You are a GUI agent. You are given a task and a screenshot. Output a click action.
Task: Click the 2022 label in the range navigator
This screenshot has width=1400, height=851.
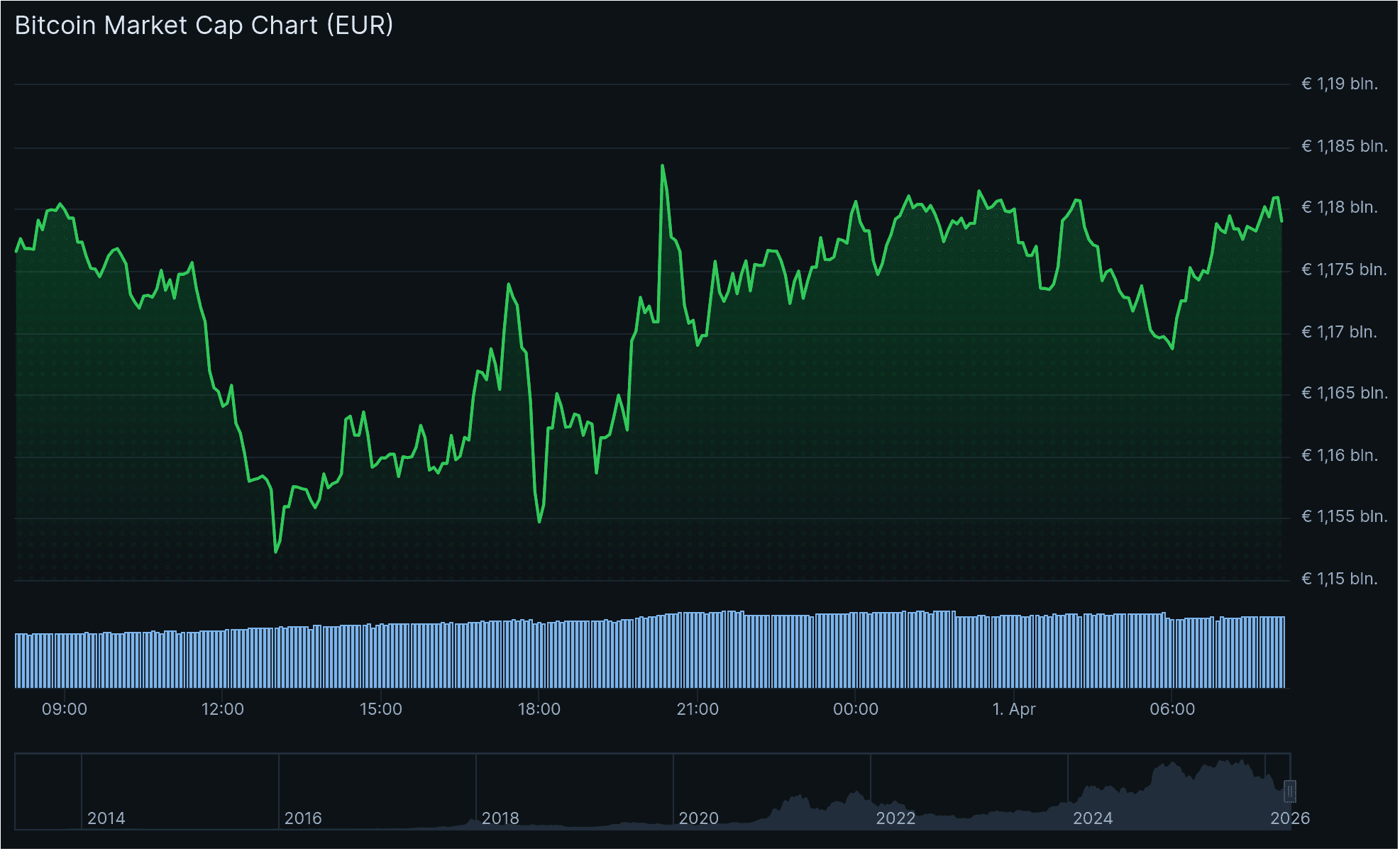pyautogui.click(x=896, y=818)
